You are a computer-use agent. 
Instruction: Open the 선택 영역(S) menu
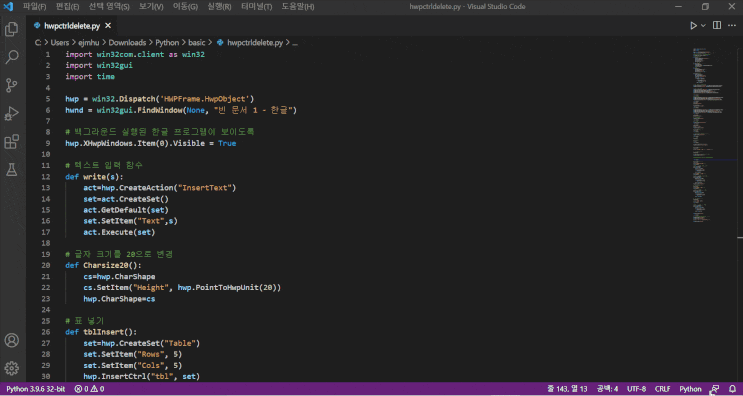click(x=109, y=7)
